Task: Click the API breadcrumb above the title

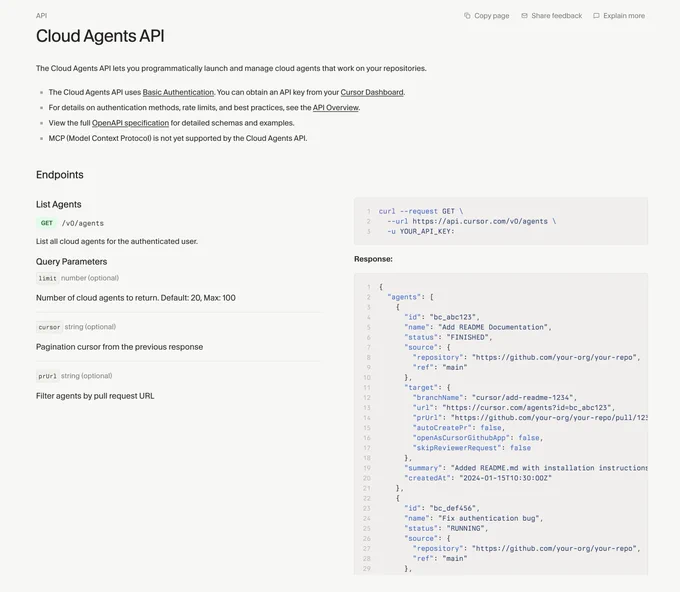Action: 42,16
